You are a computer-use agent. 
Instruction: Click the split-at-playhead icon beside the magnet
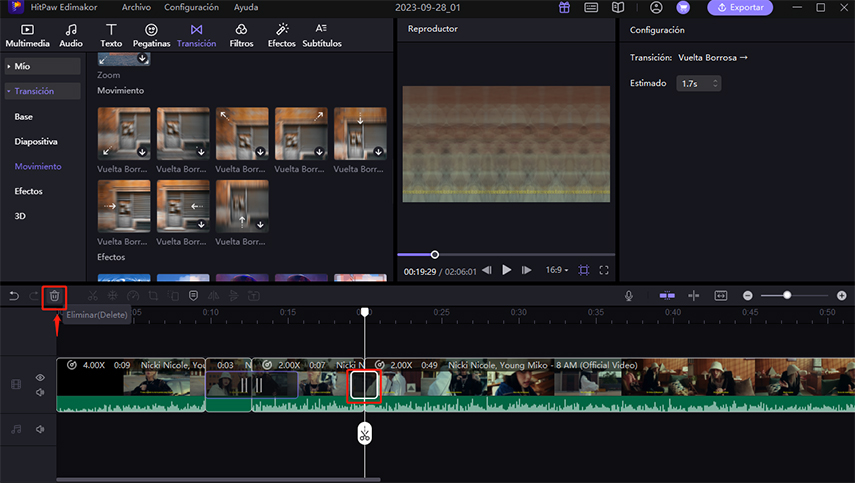click(694, 295)
